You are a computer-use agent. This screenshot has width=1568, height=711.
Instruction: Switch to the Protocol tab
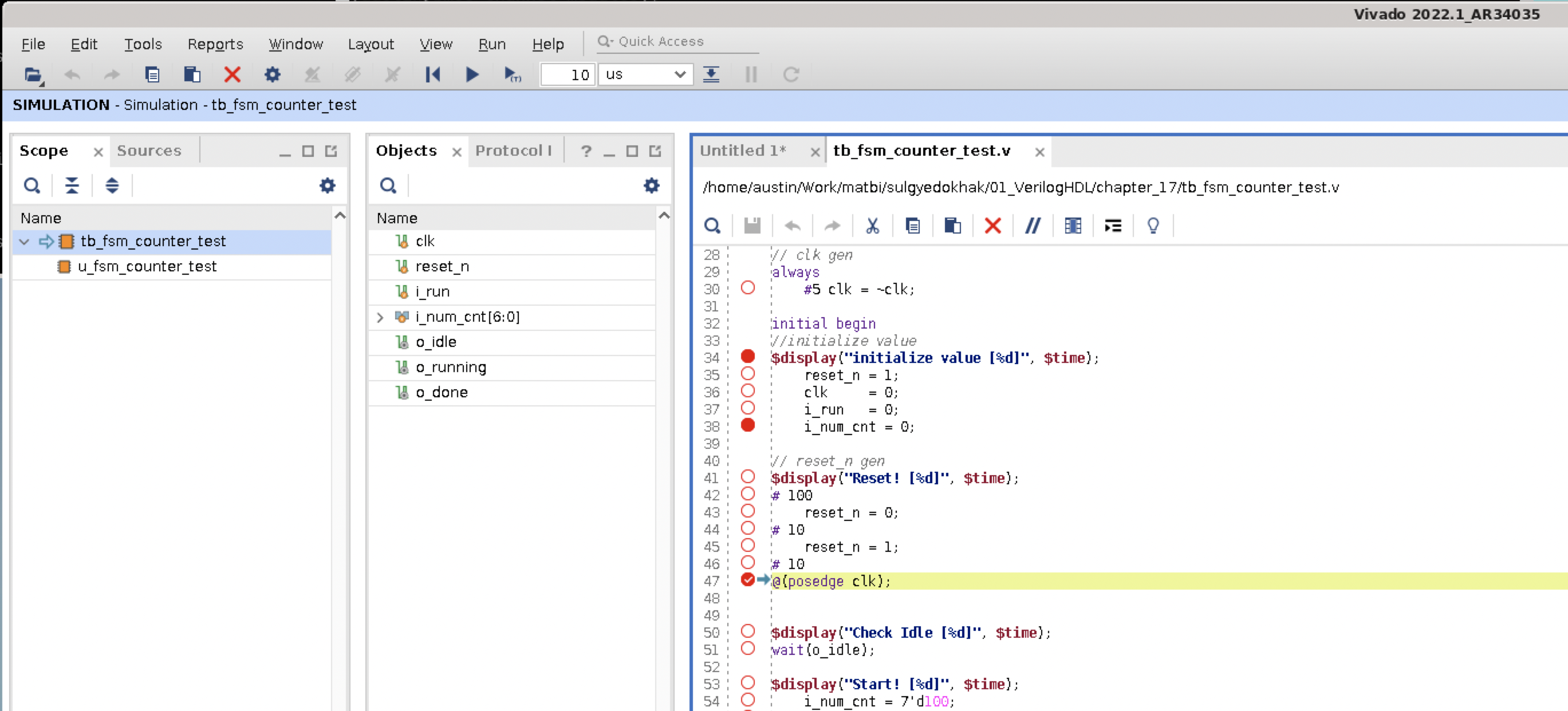coord(513,151)
